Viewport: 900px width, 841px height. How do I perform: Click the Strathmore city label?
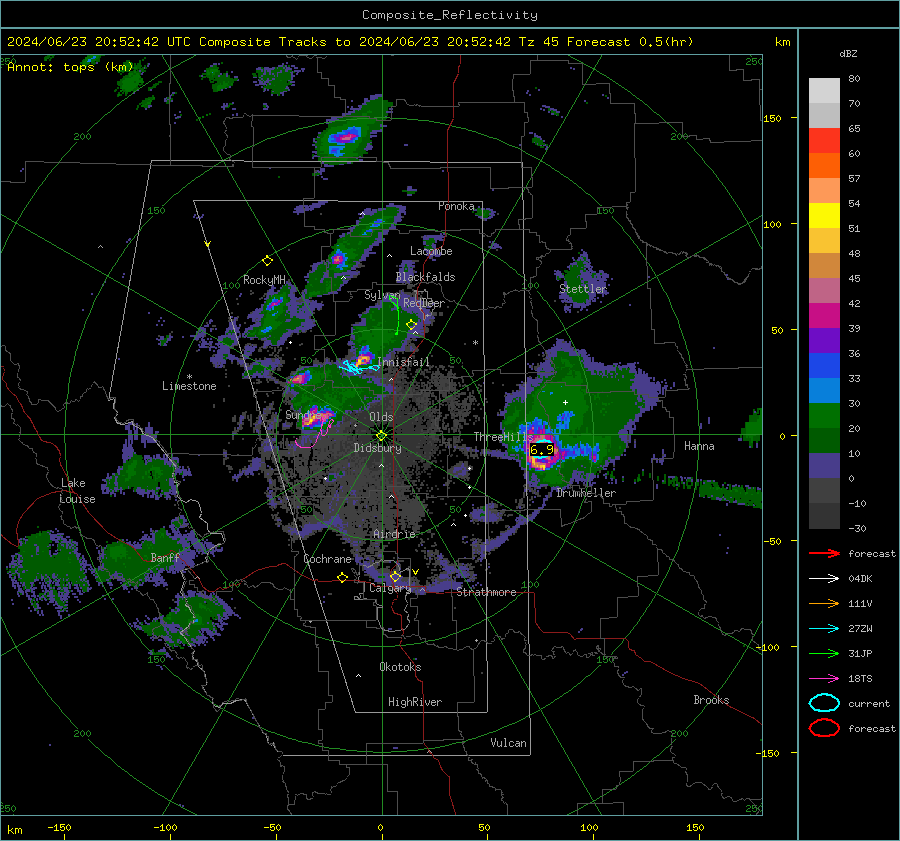tap(486, 592)
